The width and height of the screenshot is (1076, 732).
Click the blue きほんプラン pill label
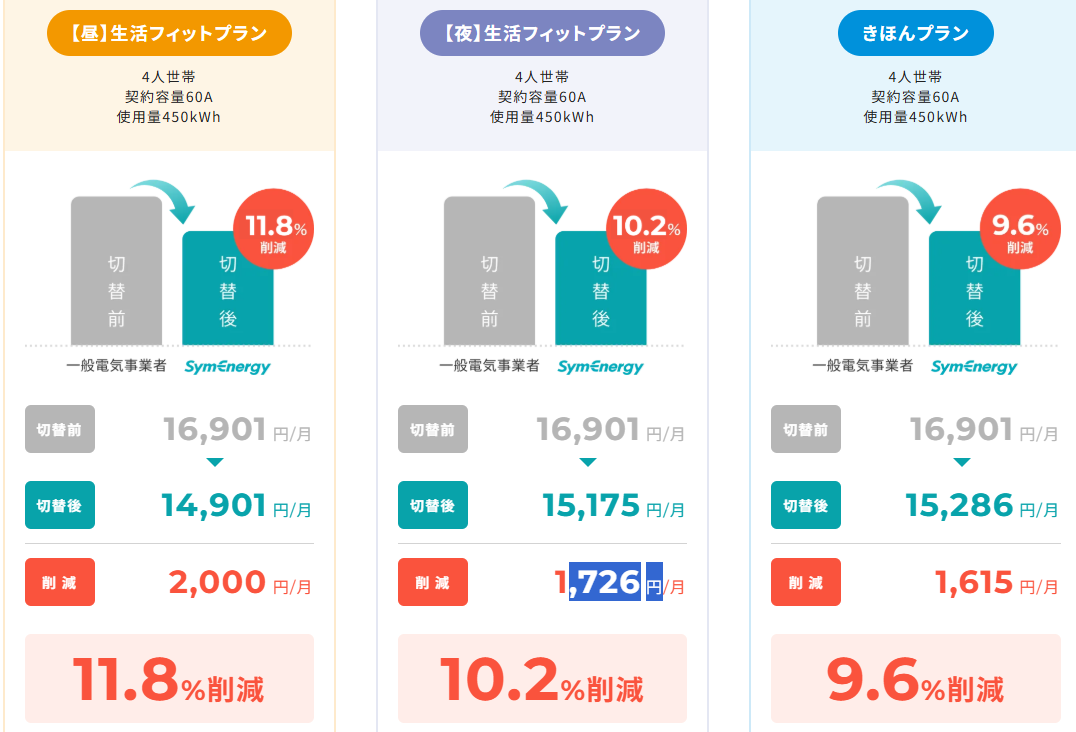(915, 33)
